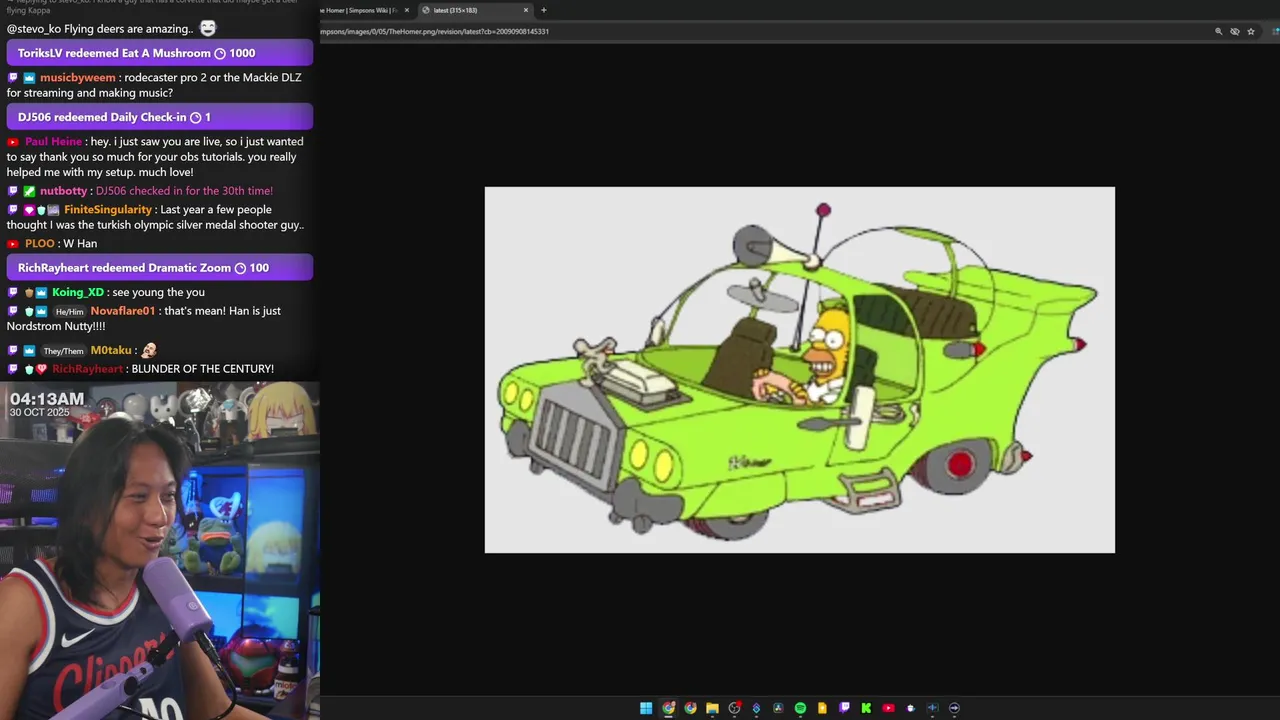Open the YouTube taskbar icon
The image size is (1280, 720).
pyautogui.click(x=888, y=708)
